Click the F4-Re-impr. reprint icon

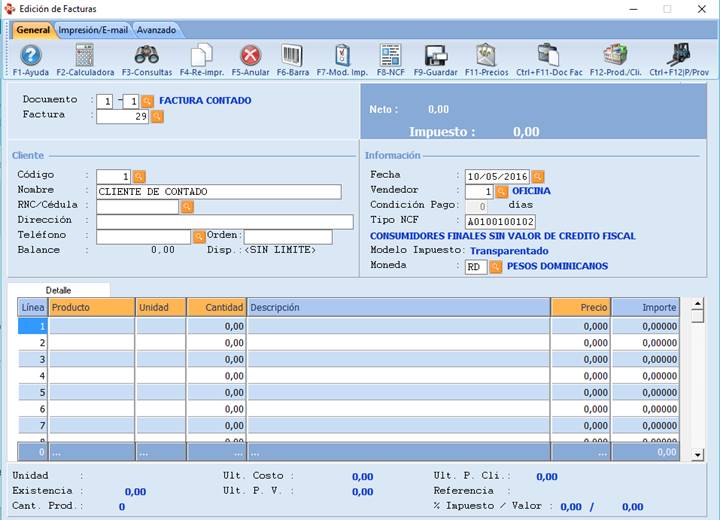tap(201, 56)
